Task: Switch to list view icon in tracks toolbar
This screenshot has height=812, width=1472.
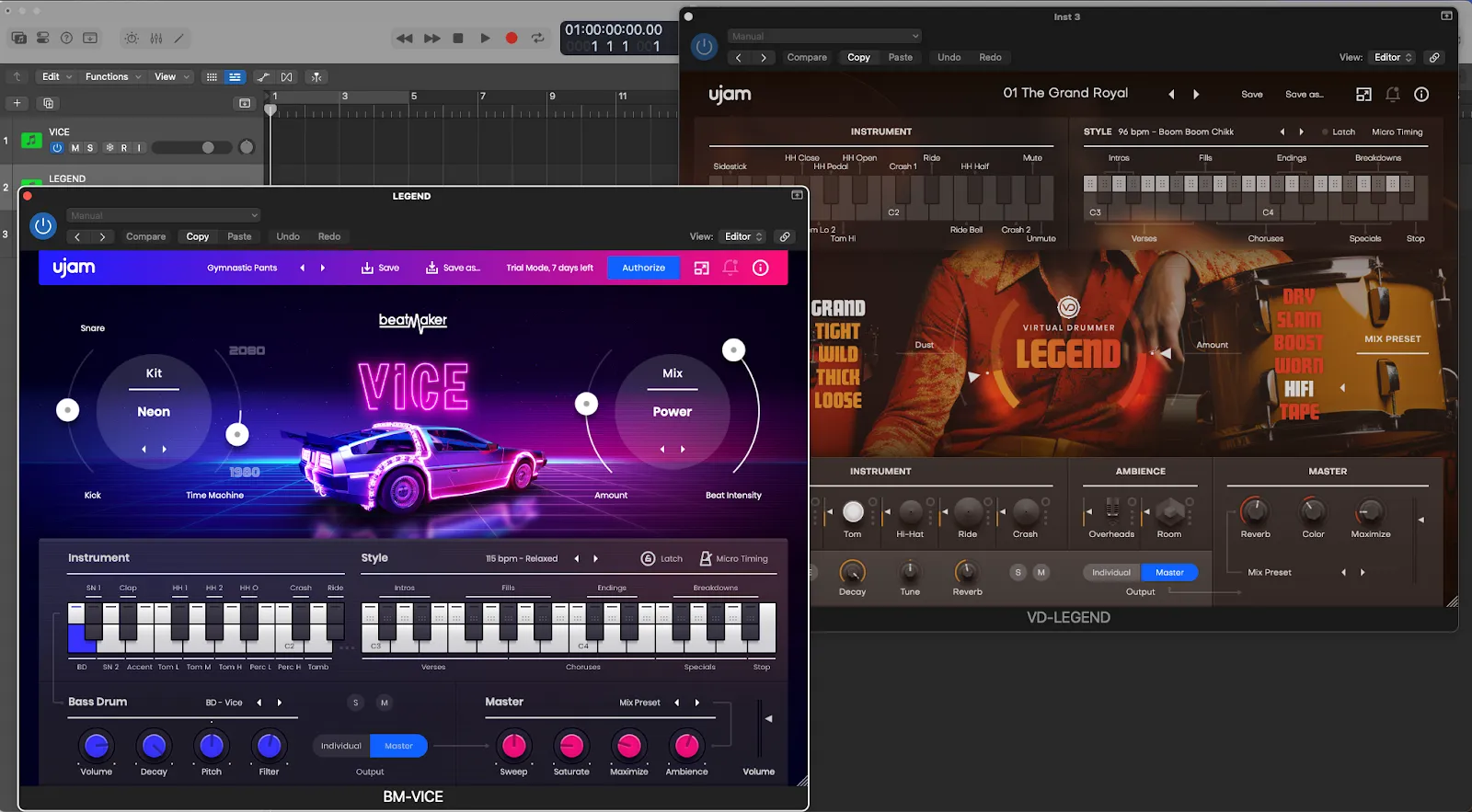Action: [x=235, y=76]
